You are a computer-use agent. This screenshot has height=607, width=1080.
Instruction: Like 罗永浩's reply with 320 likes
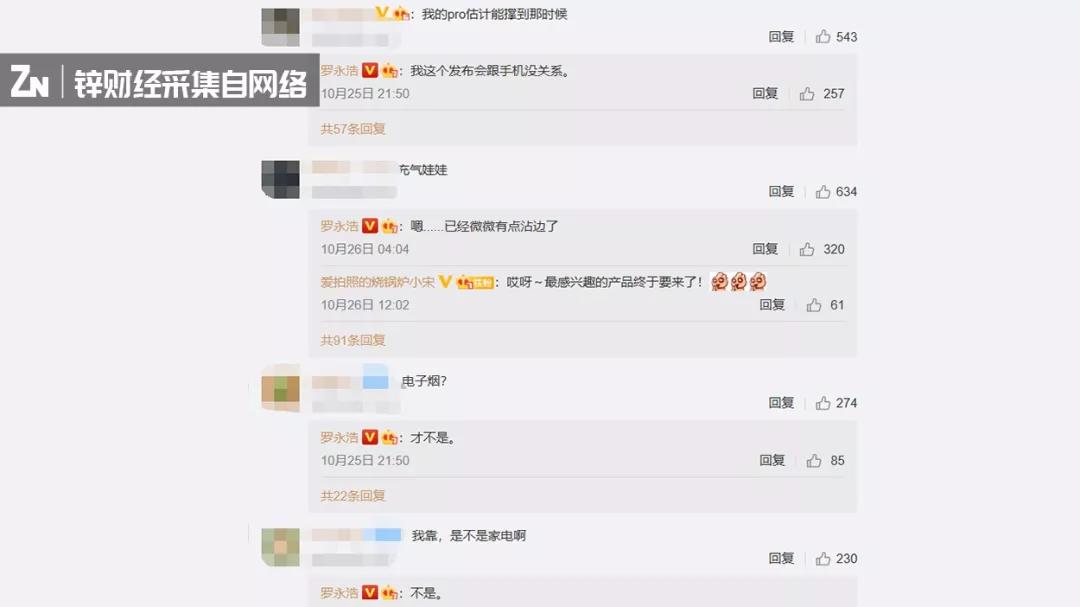(x=807, y=249)
